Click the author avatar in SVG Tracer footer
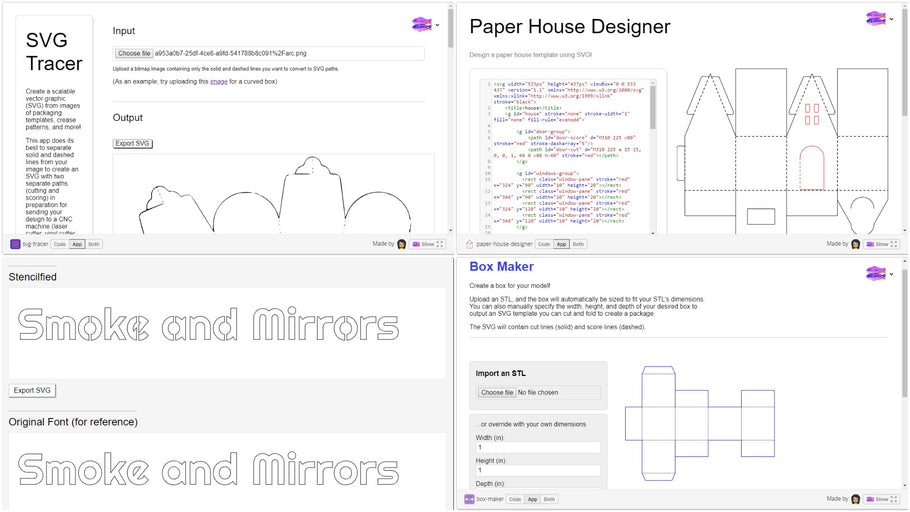This screenshot has height=512, width=910. [402, 244]
